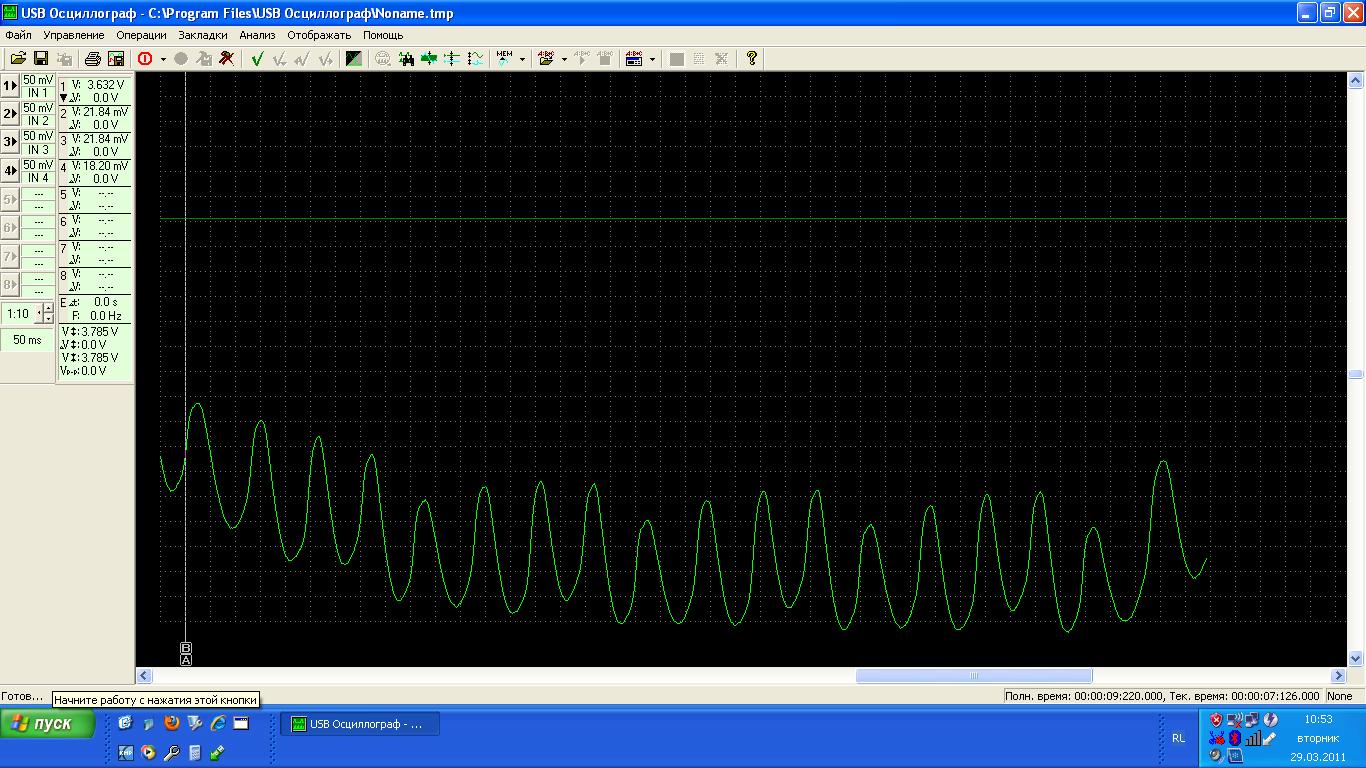Viewport: 1366px width, 768px height.
Task: Save the recording with the floppy icon
Action: (41, 59)
